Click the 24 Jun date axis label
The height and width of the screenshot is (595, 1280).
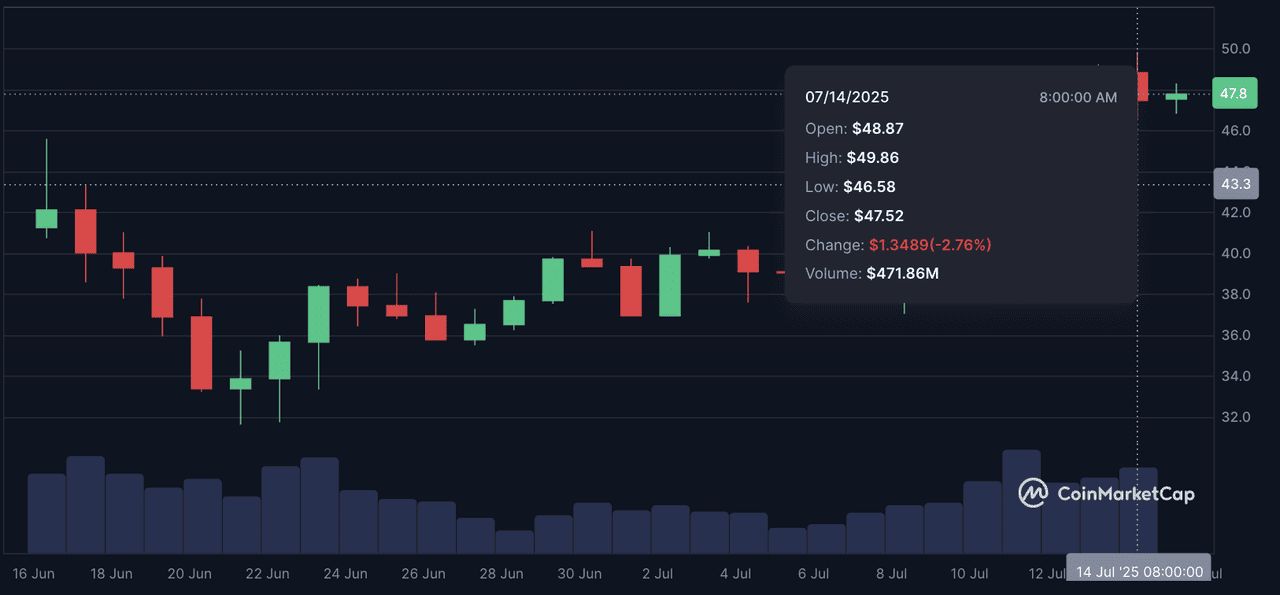tap(346, 574)
